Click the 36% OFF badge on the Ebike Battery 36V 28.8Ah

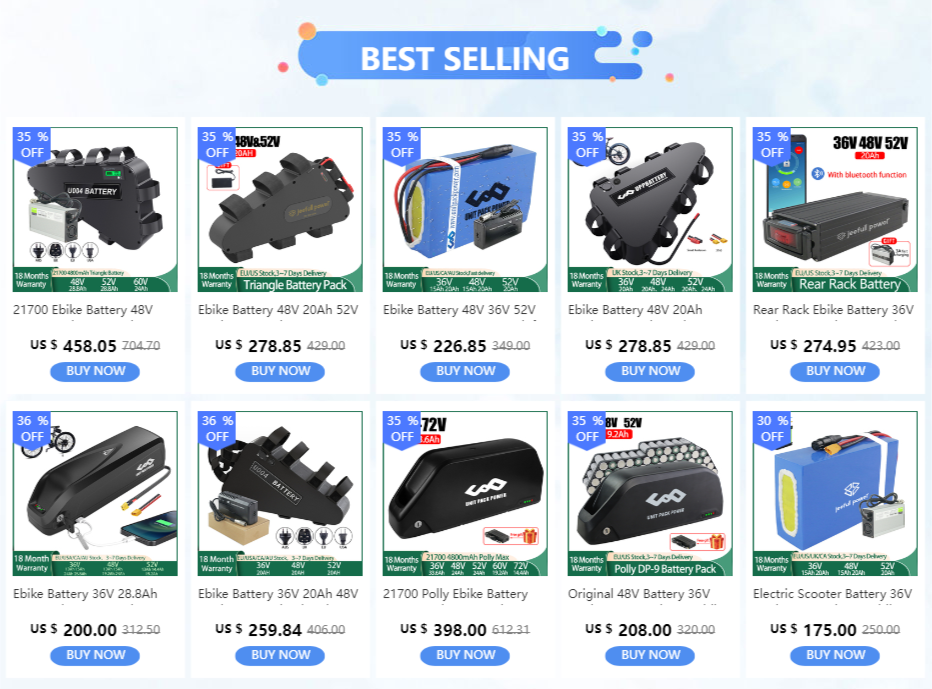point(32,429)
